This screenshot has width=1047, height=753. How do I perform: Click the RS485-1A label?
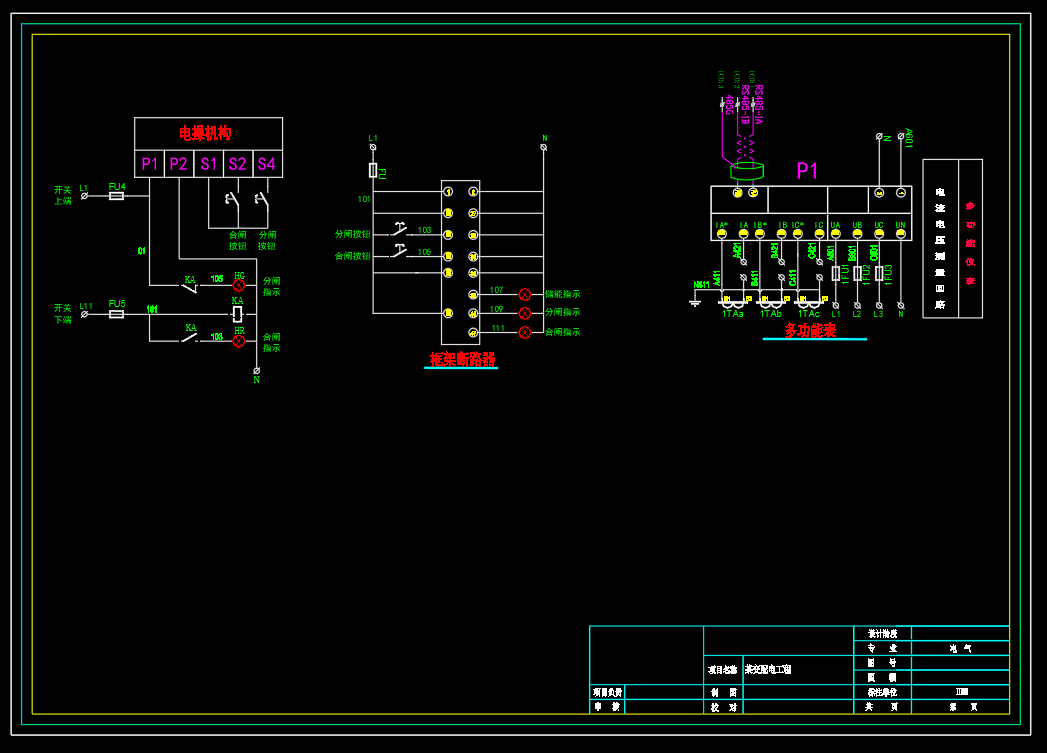click(x=759, y=105)
